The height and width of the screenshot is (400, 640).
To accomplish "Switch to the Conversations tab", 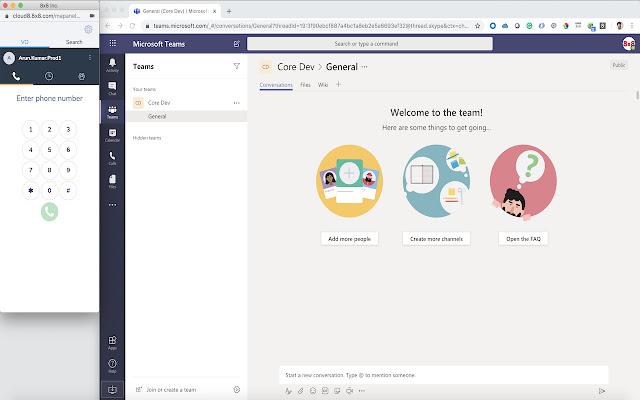I will pyautogui.click(x=276, y=85).
